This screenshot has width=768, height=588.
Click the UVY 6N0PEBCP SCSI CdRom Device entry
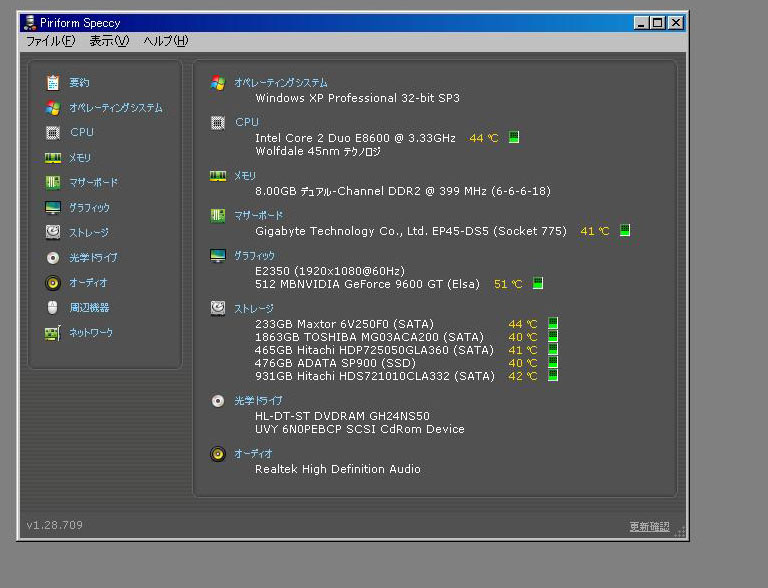point(360,429)
